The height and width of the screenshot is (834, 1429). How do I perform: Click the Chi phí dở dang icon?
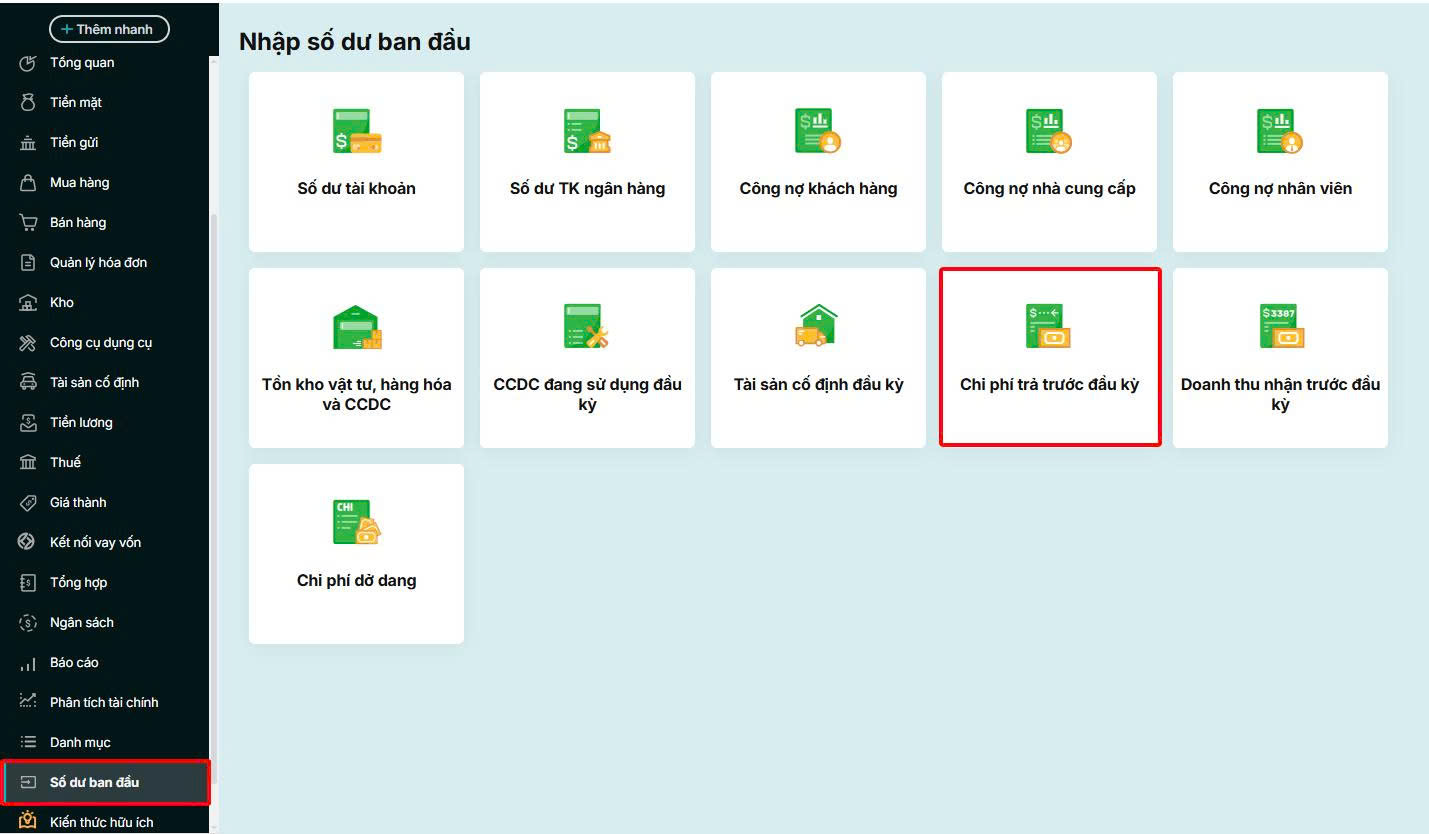(x=357, y=523)
